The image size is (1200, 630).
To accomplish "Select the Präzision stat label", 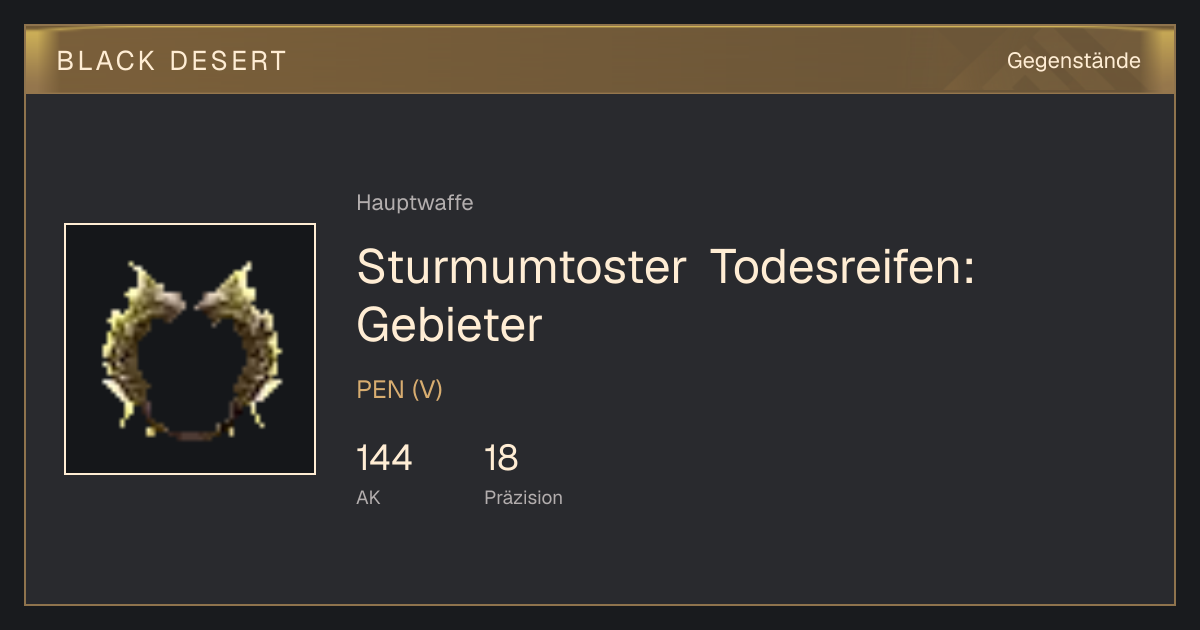I will (x=524, y=497).
